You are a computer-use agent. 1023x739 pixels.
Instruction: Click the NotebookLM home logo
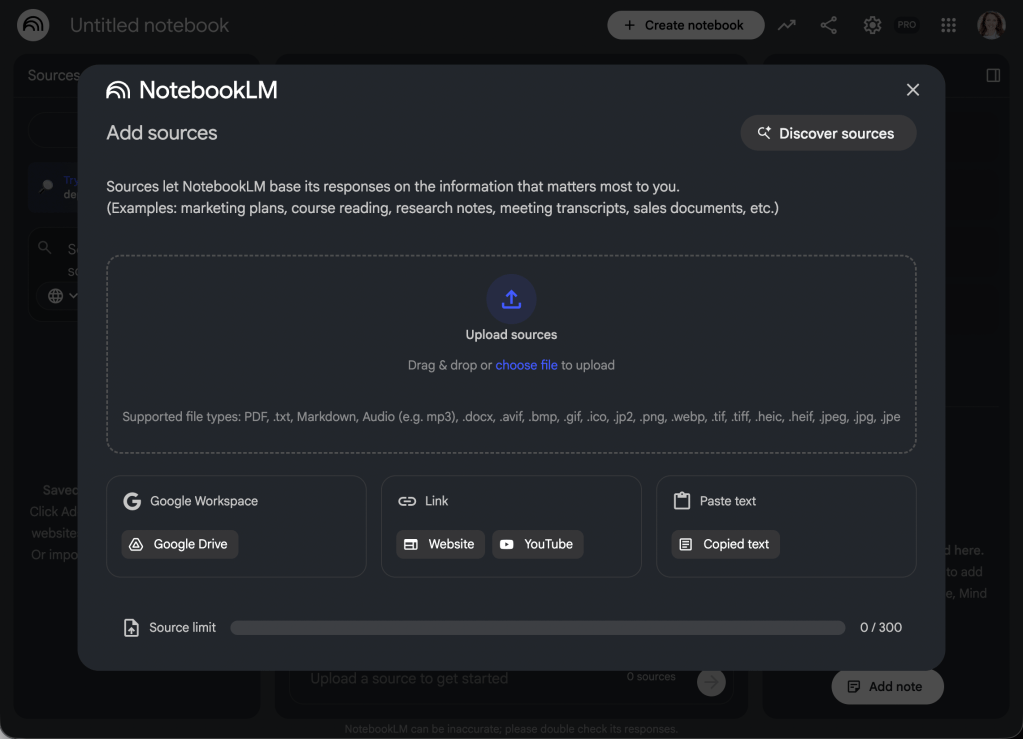click(x=33, y=25)
